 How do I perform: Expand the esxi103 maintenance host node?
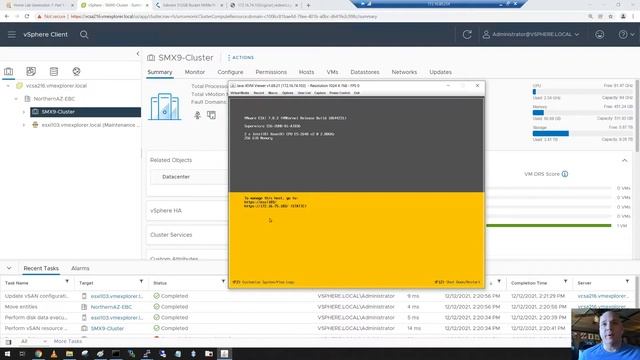[24, 125]
